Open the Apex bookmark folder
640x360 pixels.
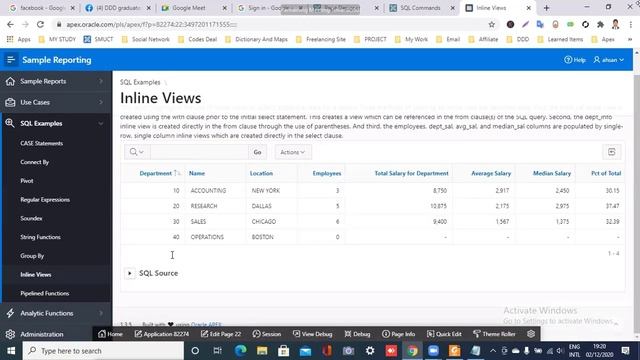(604, 39)
